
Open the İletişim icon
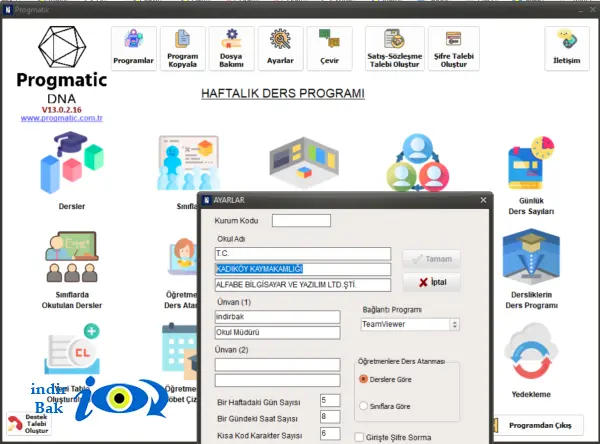tap(567, 48)
